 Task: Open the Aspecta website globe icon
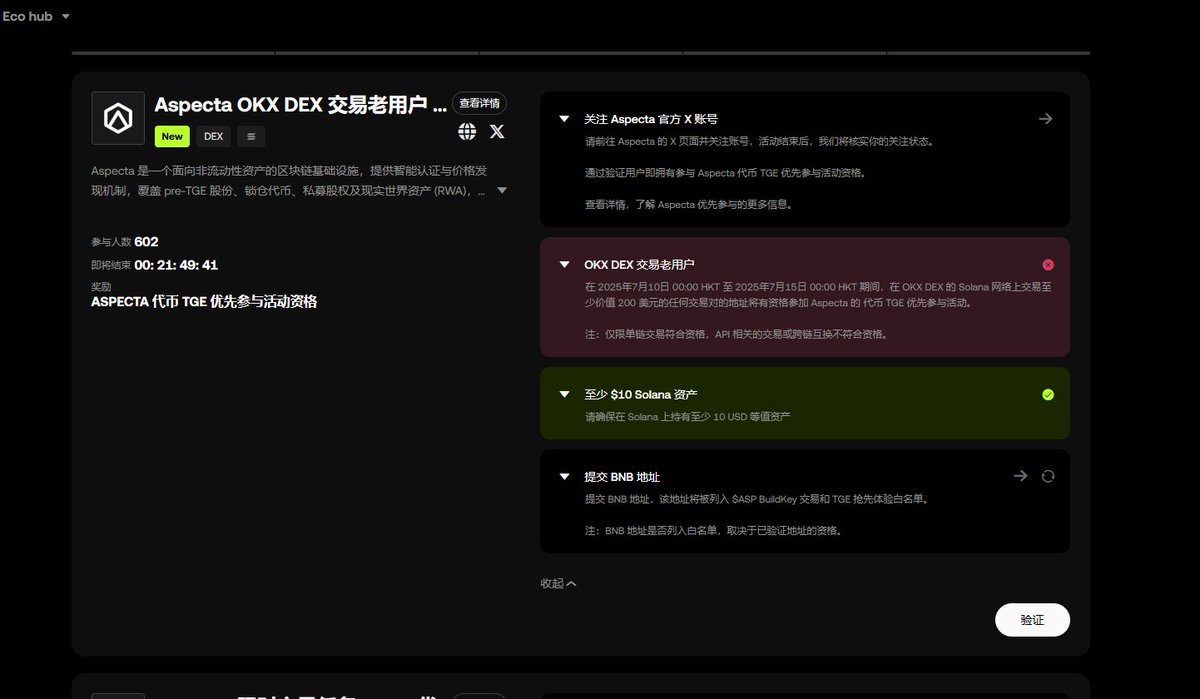tap(467, 131)
